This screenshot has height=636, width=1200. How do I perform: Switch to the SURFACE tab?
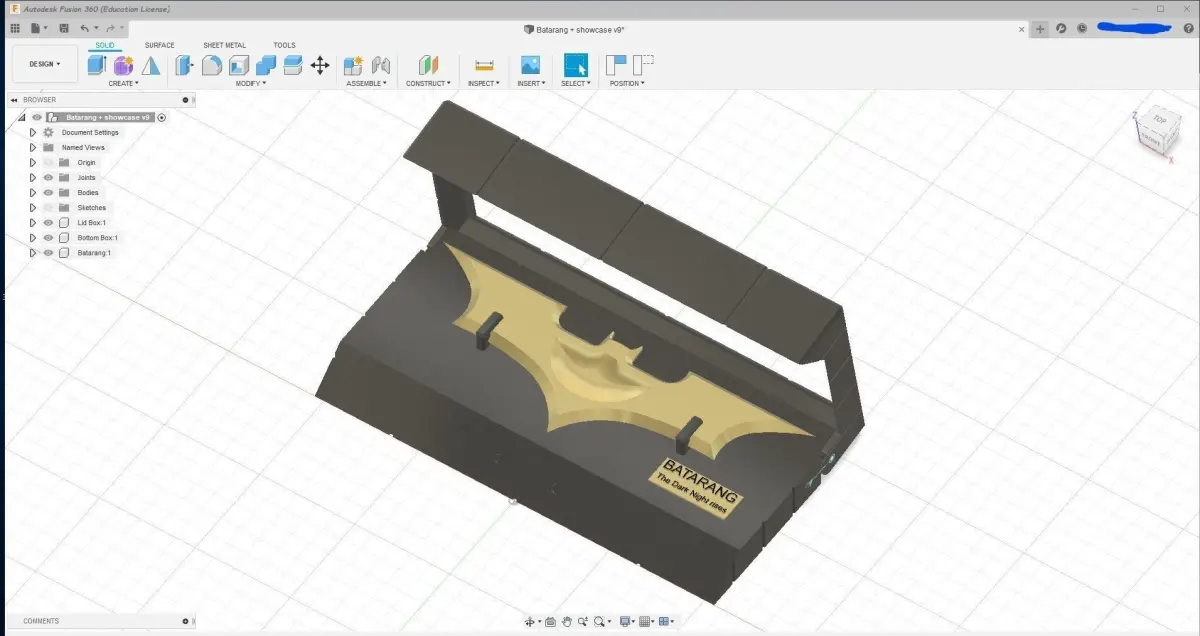159,45
